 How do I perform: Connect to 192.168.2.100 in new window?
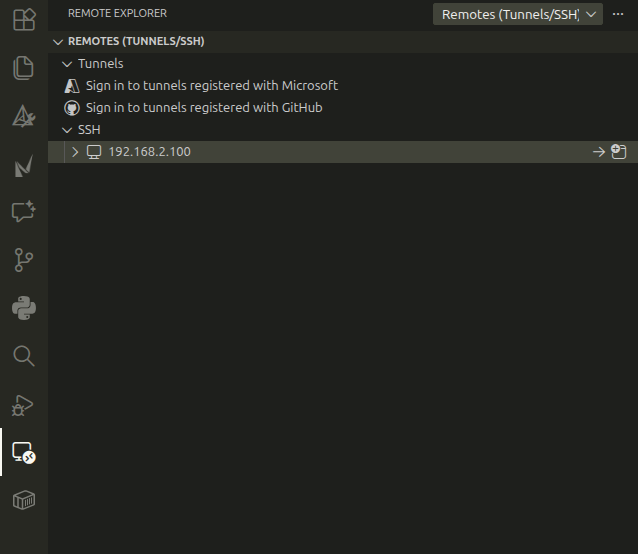click(619, 152)
